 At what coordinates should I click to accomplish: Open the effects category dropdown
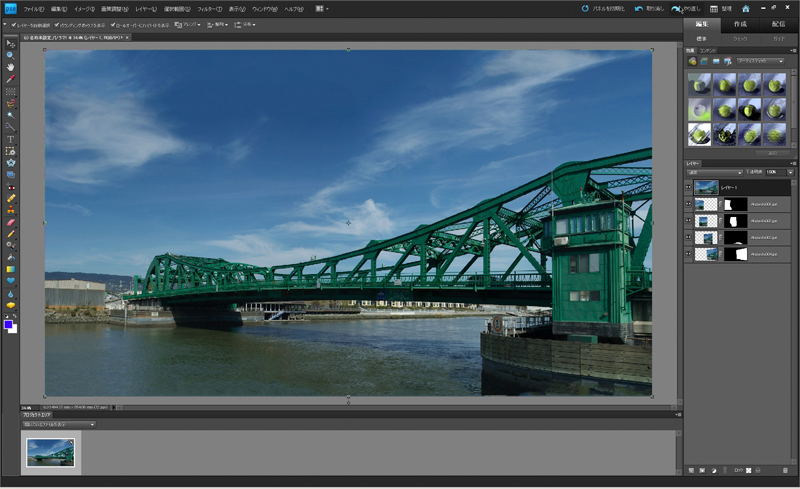point(760,61)
